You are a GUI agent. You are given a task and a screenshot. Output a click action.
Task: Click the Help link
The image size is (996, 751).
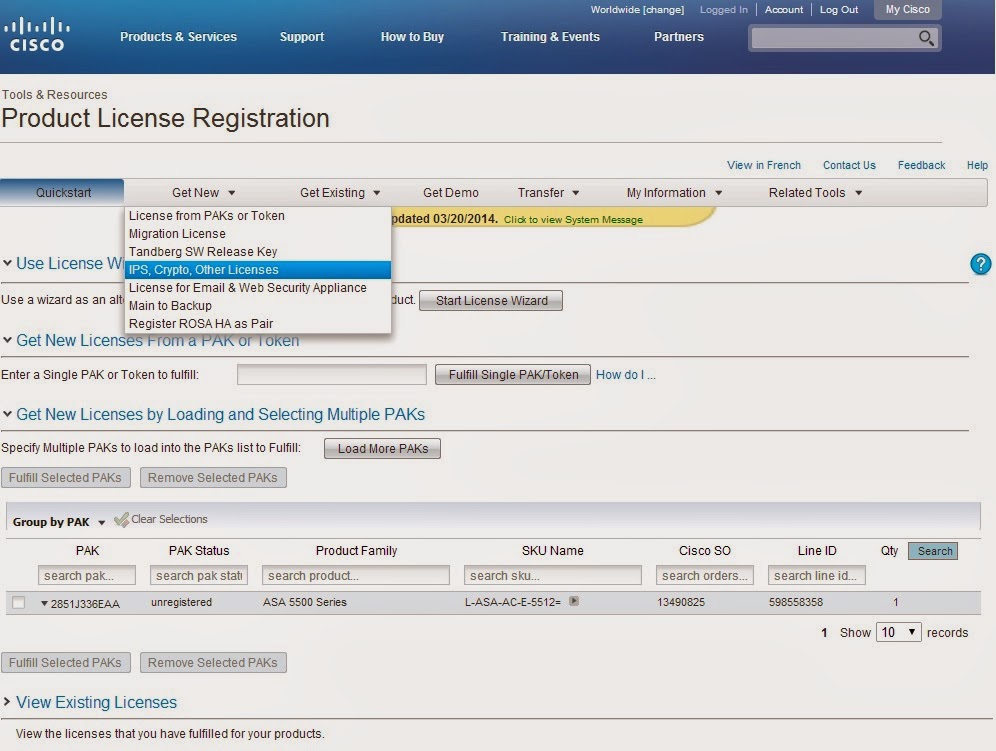977,165
